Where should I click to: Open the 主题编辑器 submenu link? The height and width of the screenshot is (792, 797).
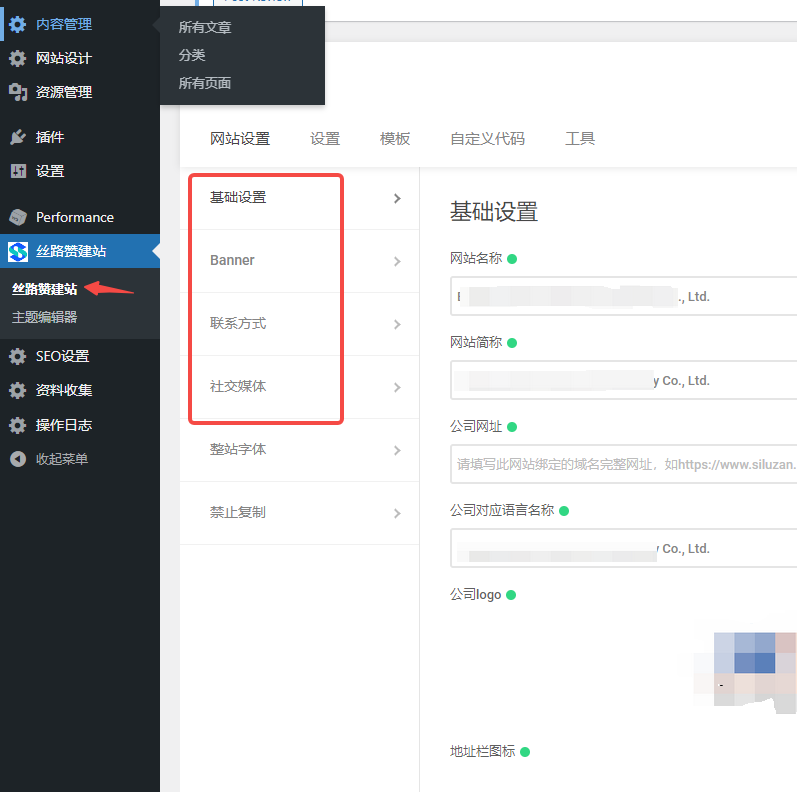[x=44, y=317]
